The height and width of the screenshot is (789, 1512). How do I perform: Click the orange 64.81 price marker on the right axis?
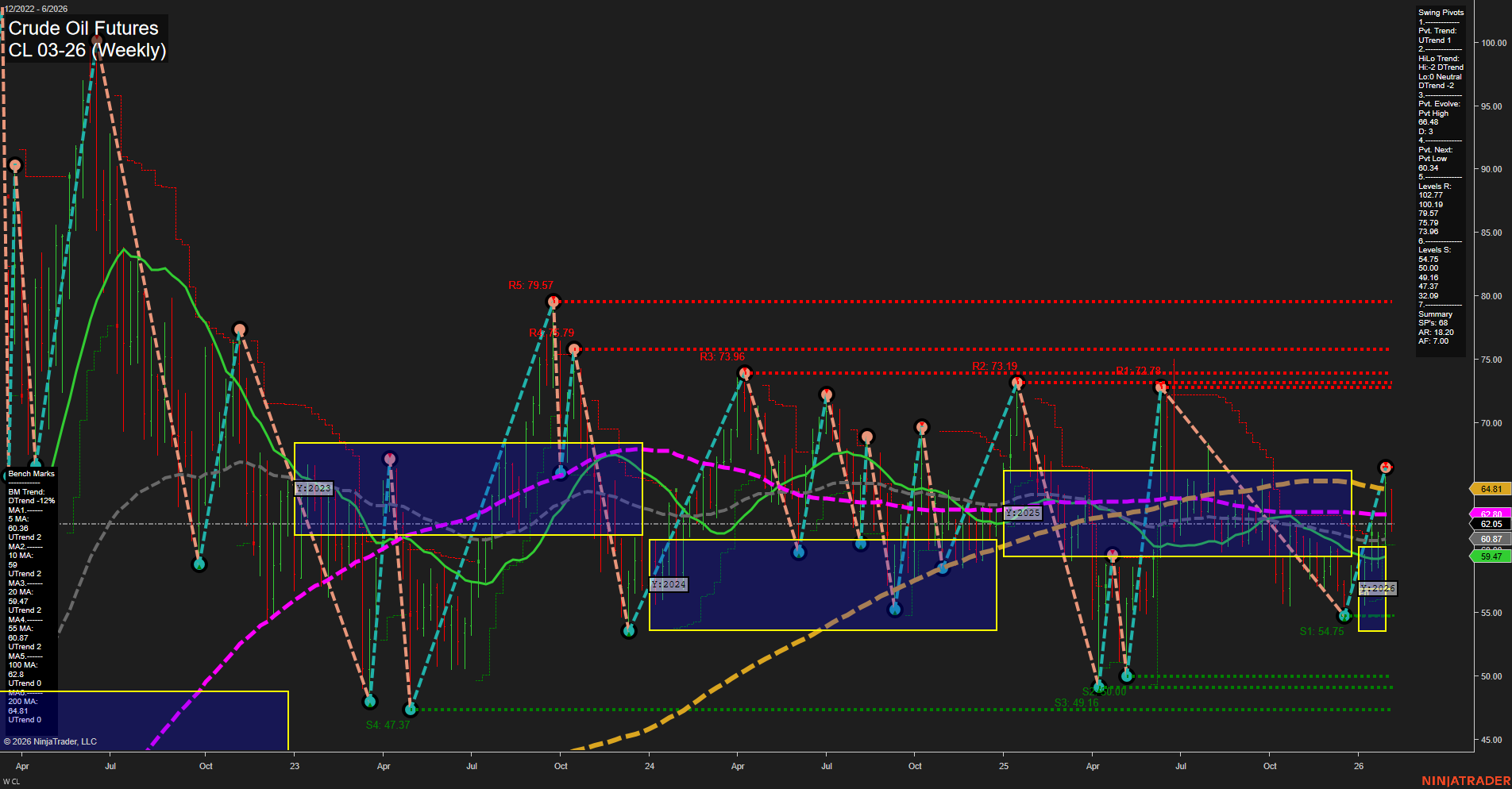tap(1491, 490)
